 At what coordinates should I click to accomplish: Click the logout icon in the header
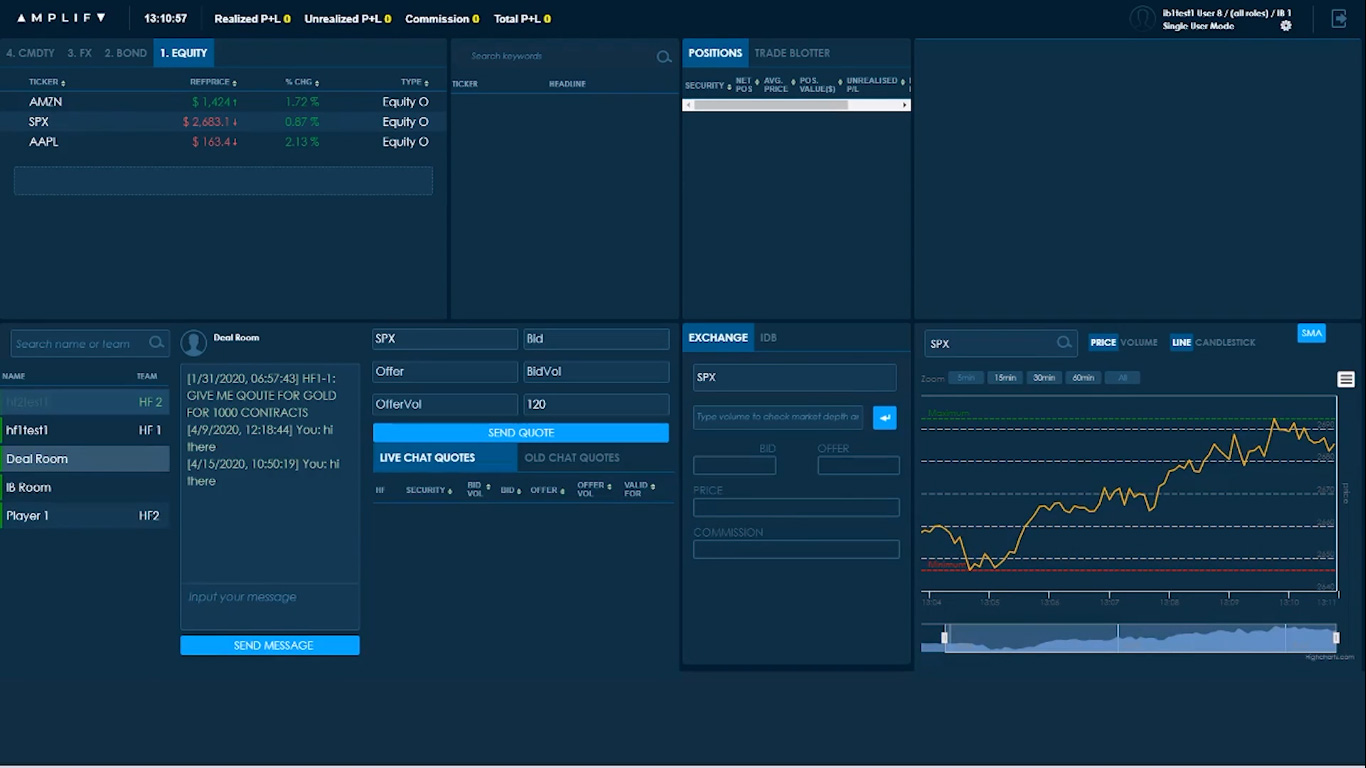pos(1339,18)
